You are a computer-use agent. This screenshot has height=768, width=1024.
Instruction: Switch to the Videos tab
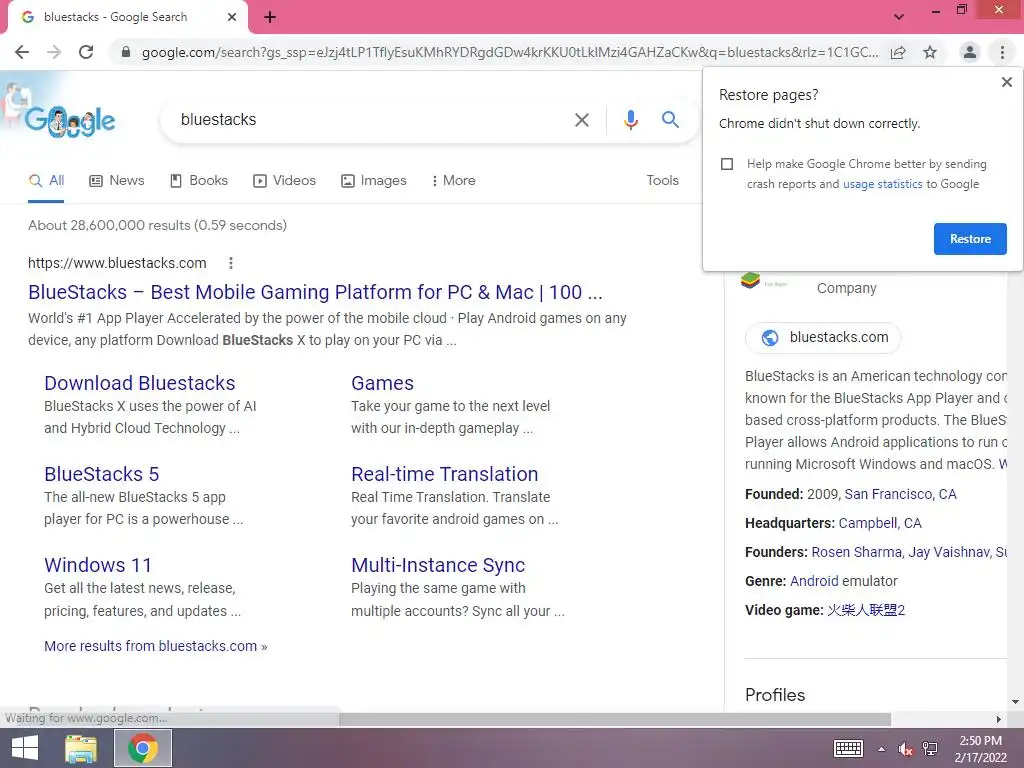(x=284, y=181)
